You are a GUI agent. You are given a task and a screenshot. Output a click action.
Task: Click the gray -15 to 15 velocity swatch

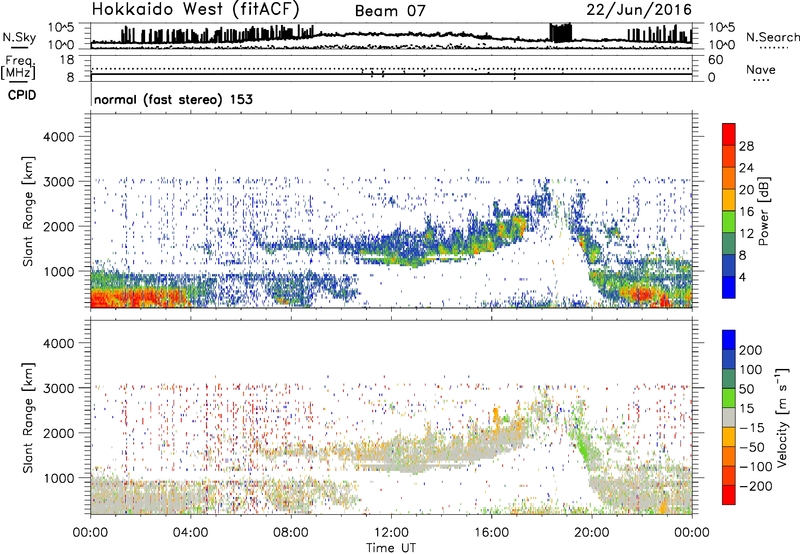coord(729,417)
